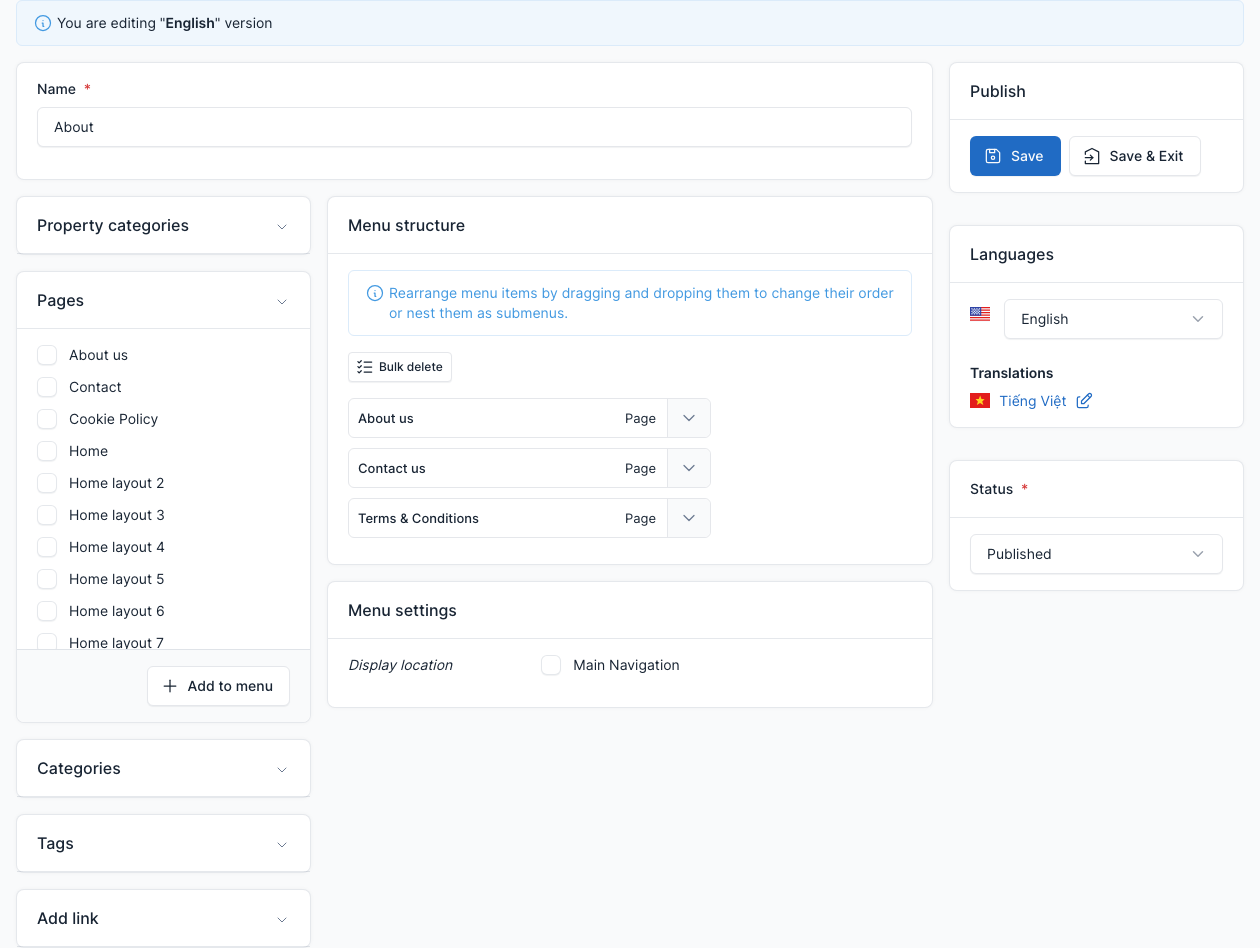The image size is (1260, 948).
Task: Tick the Cookie Policy checkbox
Action: click(47, 419)
